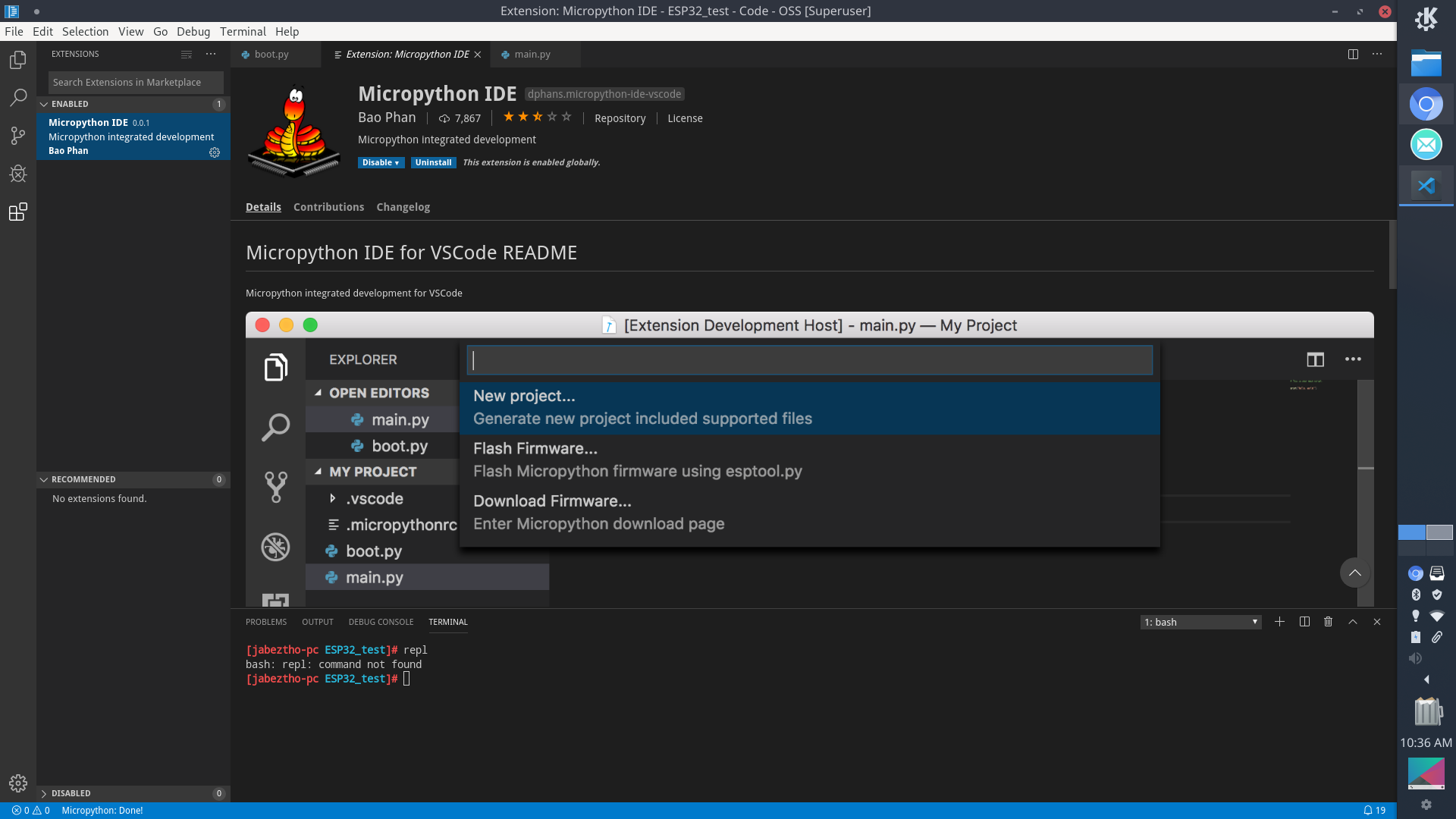1456x819 pixels.
Task: Open the Selection menu
Action: click(85, 31)
